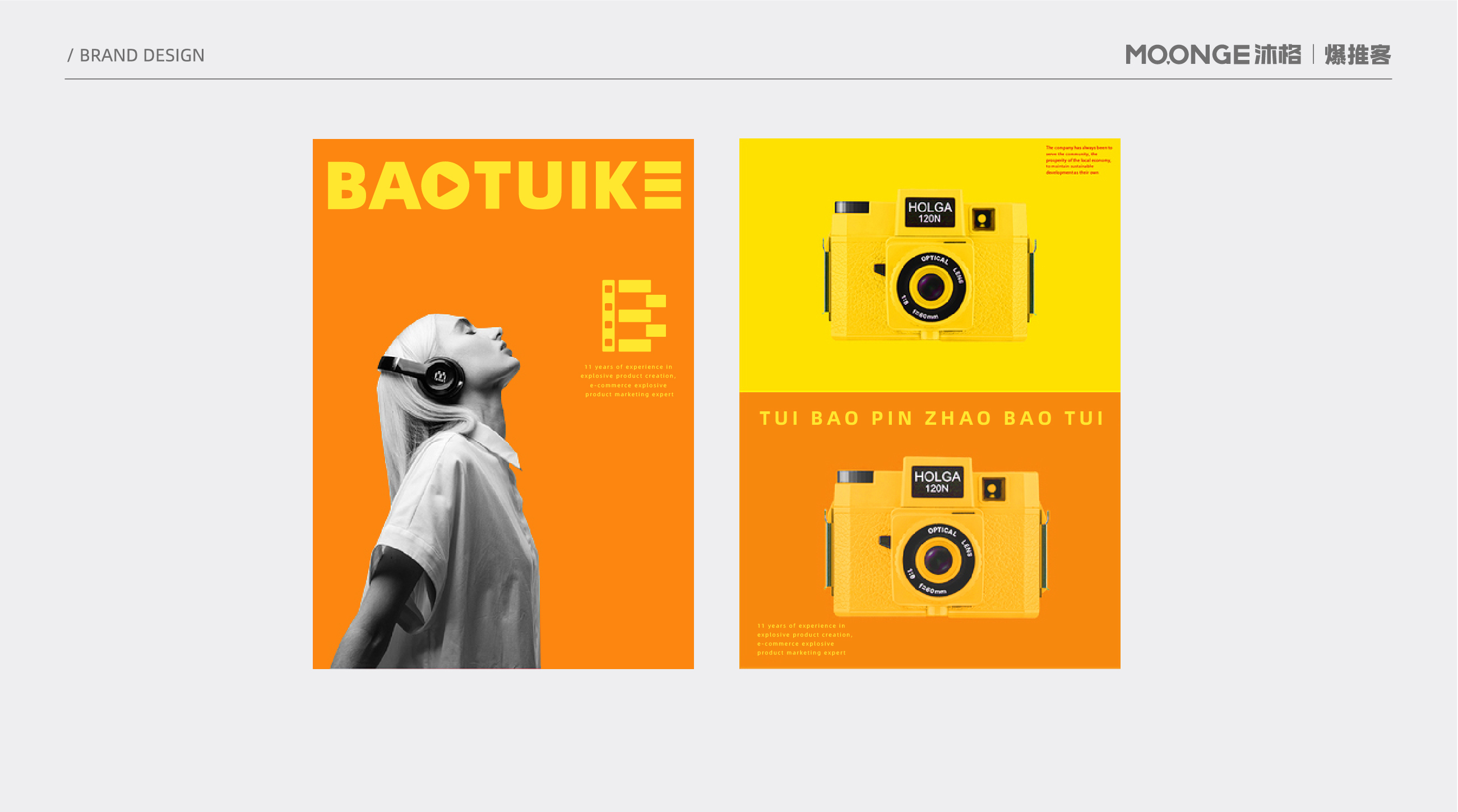Click the 沐格 Chinese characters in header
Viewport: 1458px width, 812px height.
(1278, 55)
